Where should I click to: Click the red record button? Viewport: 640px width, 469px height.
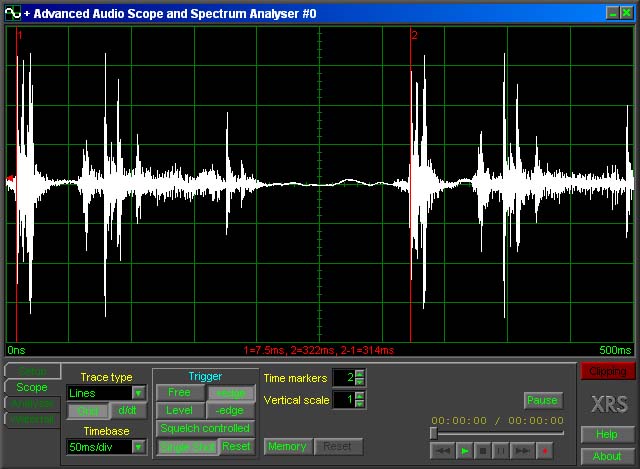(x=544, y=451)
